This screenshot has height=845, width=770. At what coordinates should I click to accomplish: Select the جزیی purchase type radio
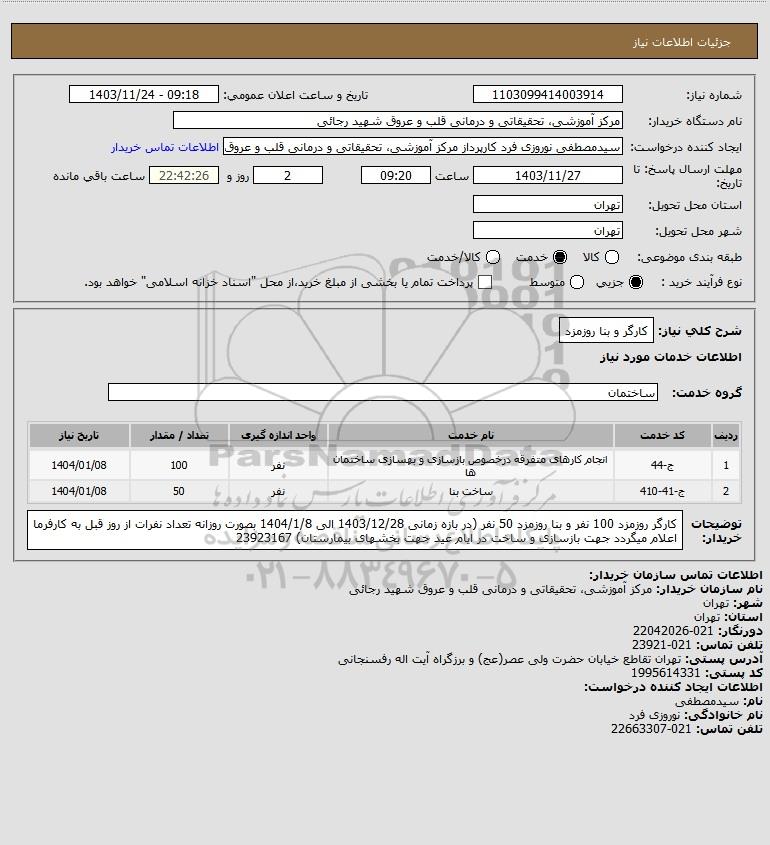coord(636,282)
